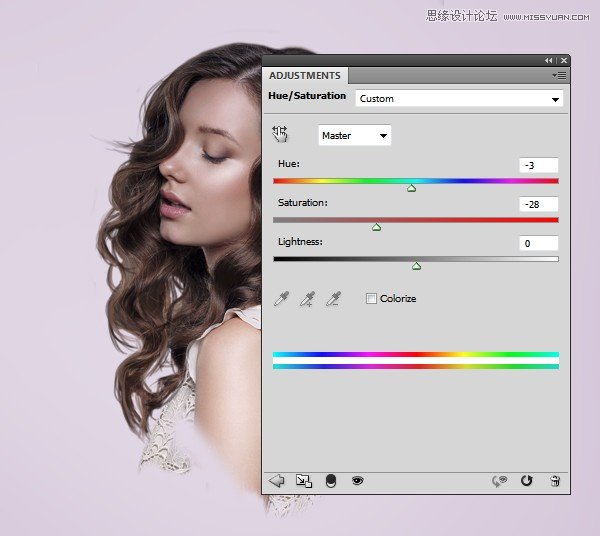Image resolution: width=600 pixels, height=536 pixels.
Task: Open the Master channel dropdown
Action: click(x=355, y=135)
